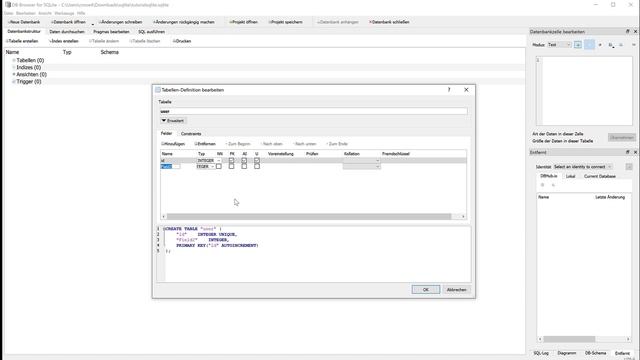Close the Entfernt panel
This screenshot has width=640, height=360.
tap(635, 152)
